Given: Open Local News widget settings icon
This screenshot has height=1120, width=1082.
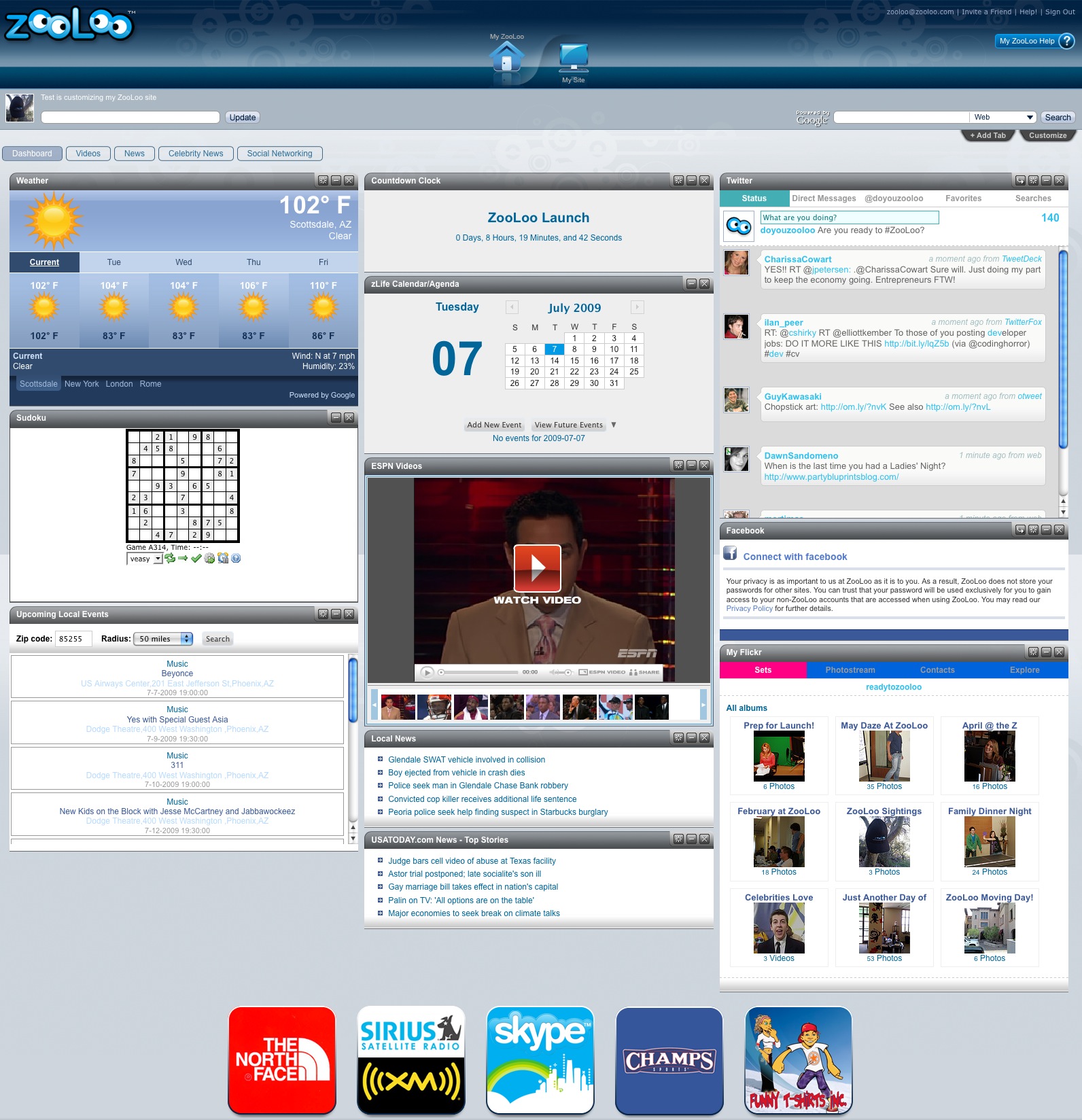Looking at the screenshot, I should (x=678, y=738).
